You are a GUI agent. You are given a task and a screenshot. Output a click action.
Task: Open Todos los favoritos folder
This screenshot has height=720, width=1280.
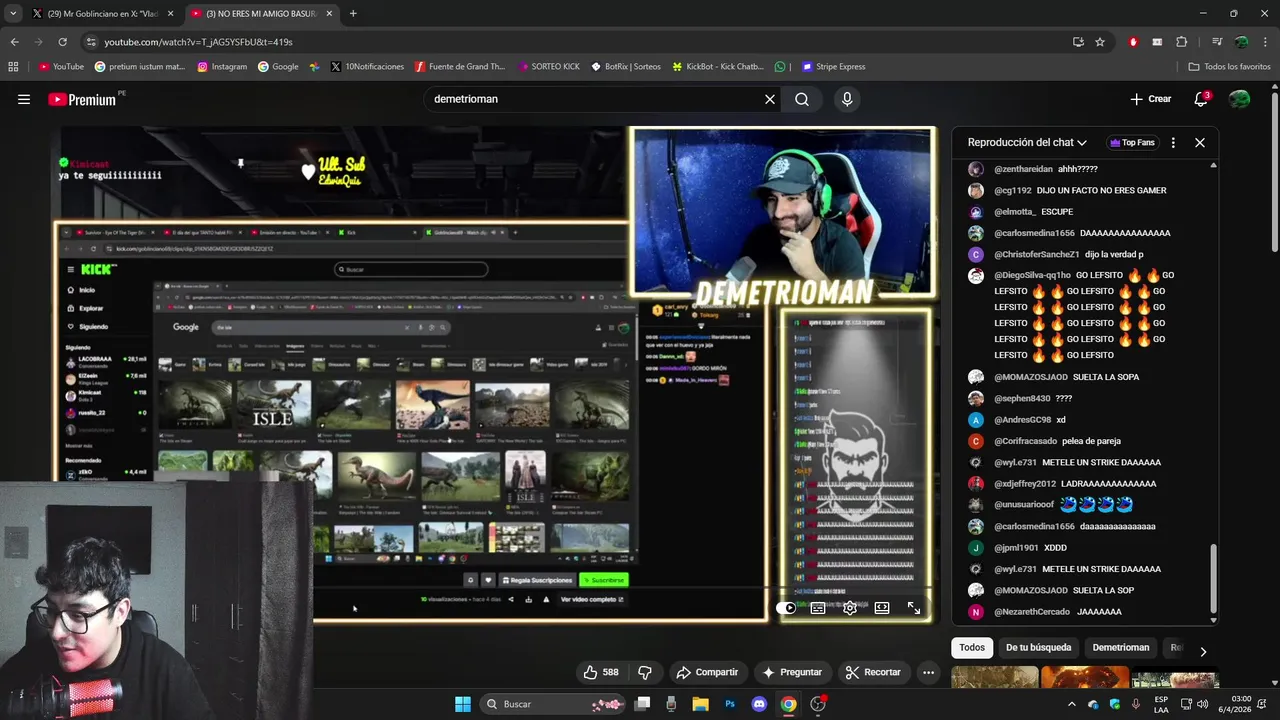click(x=1229, y=67)
